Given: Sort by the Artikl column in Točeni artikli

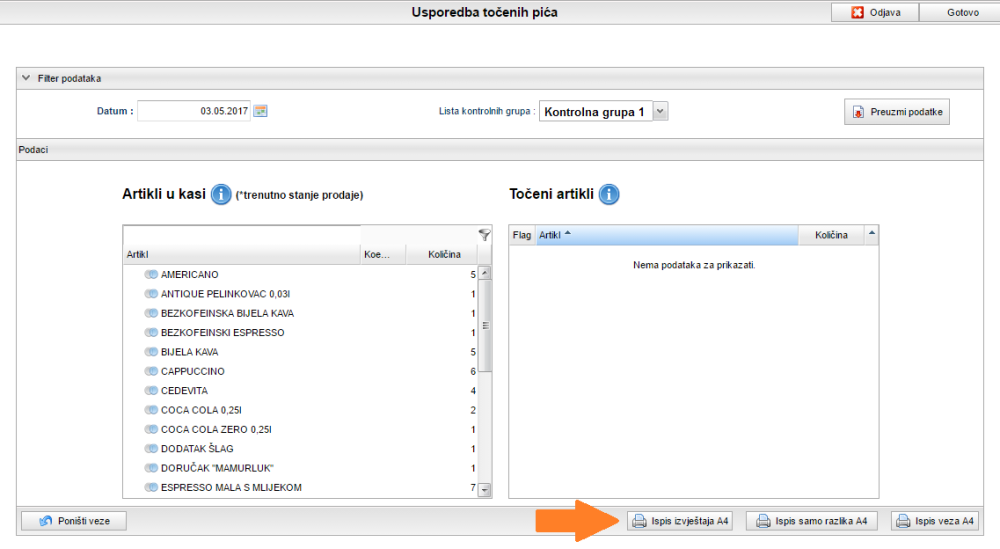Looking at the screenshot, I should point(667,235).
